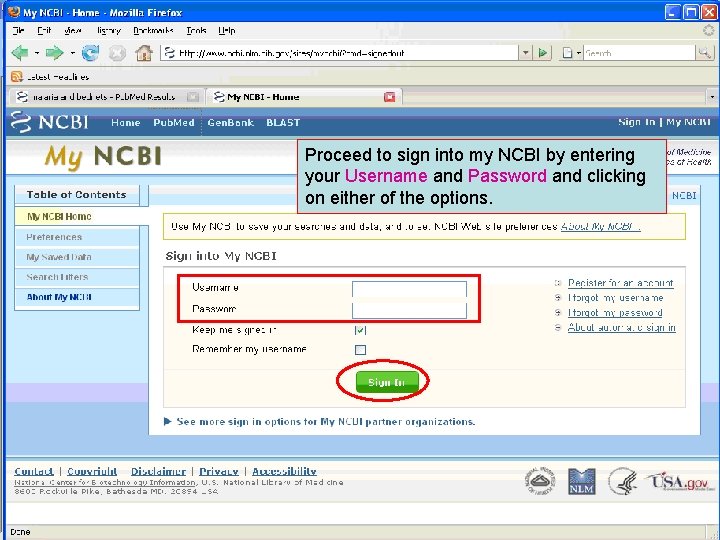Click the browser Search box field
This screenshot has width=720, height=540.
click(x=639, y=53)
